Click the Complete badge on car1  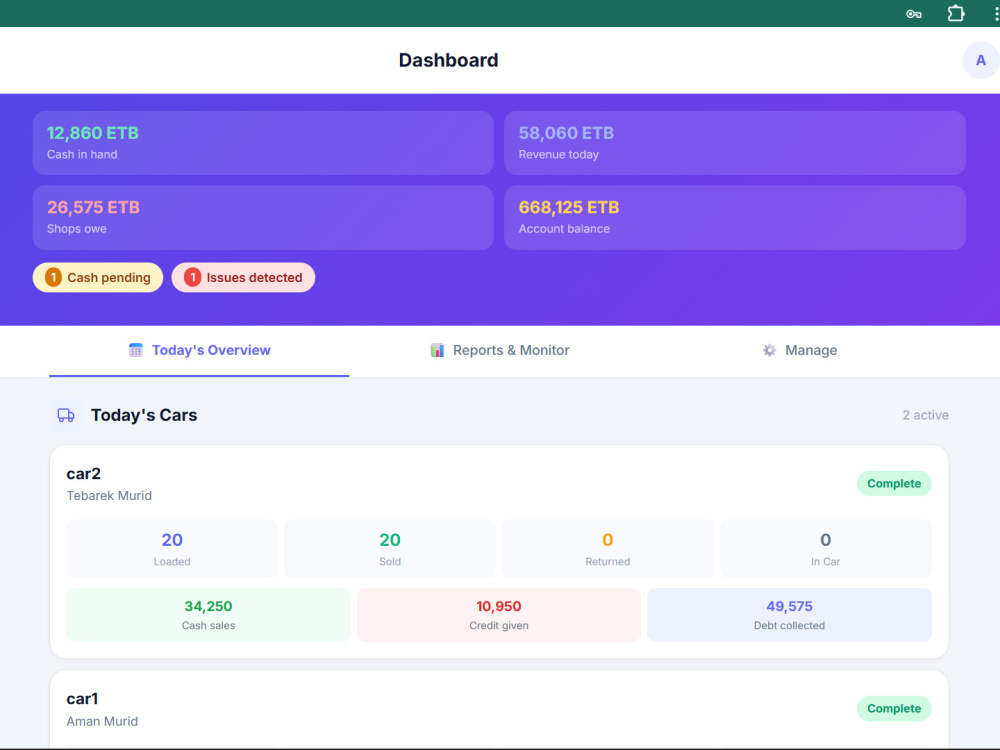(893, 709)
